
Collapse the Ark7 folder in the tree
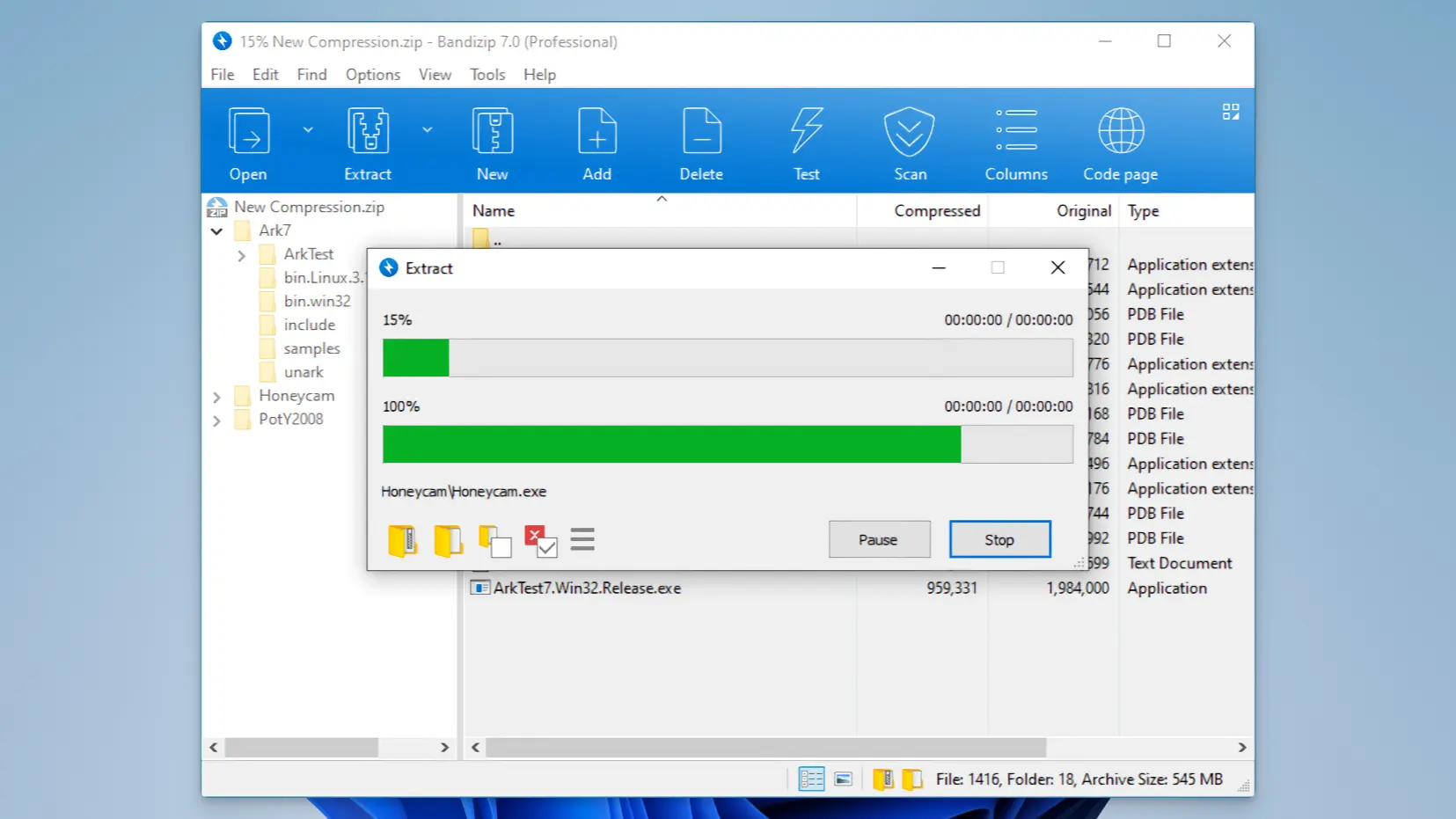tap(216, 230)
